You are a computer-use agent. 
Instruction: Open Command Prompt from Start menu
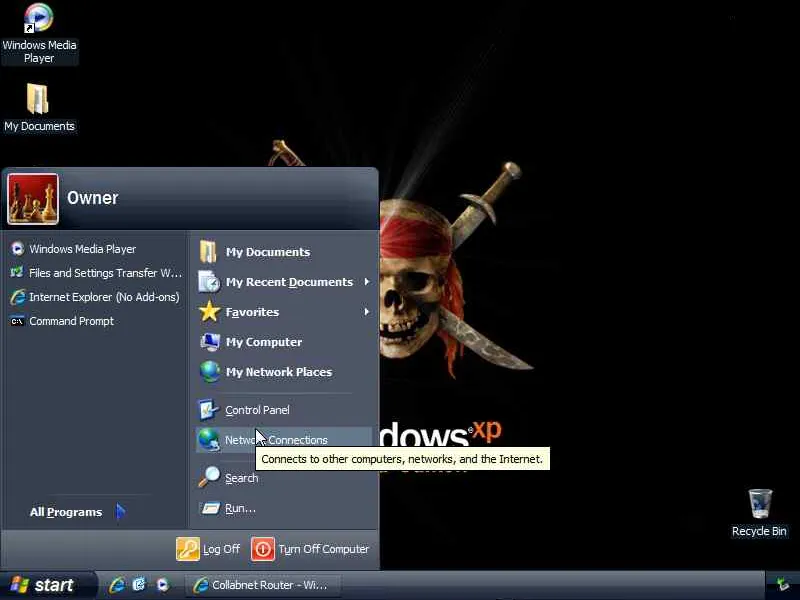tap(62, 321)
